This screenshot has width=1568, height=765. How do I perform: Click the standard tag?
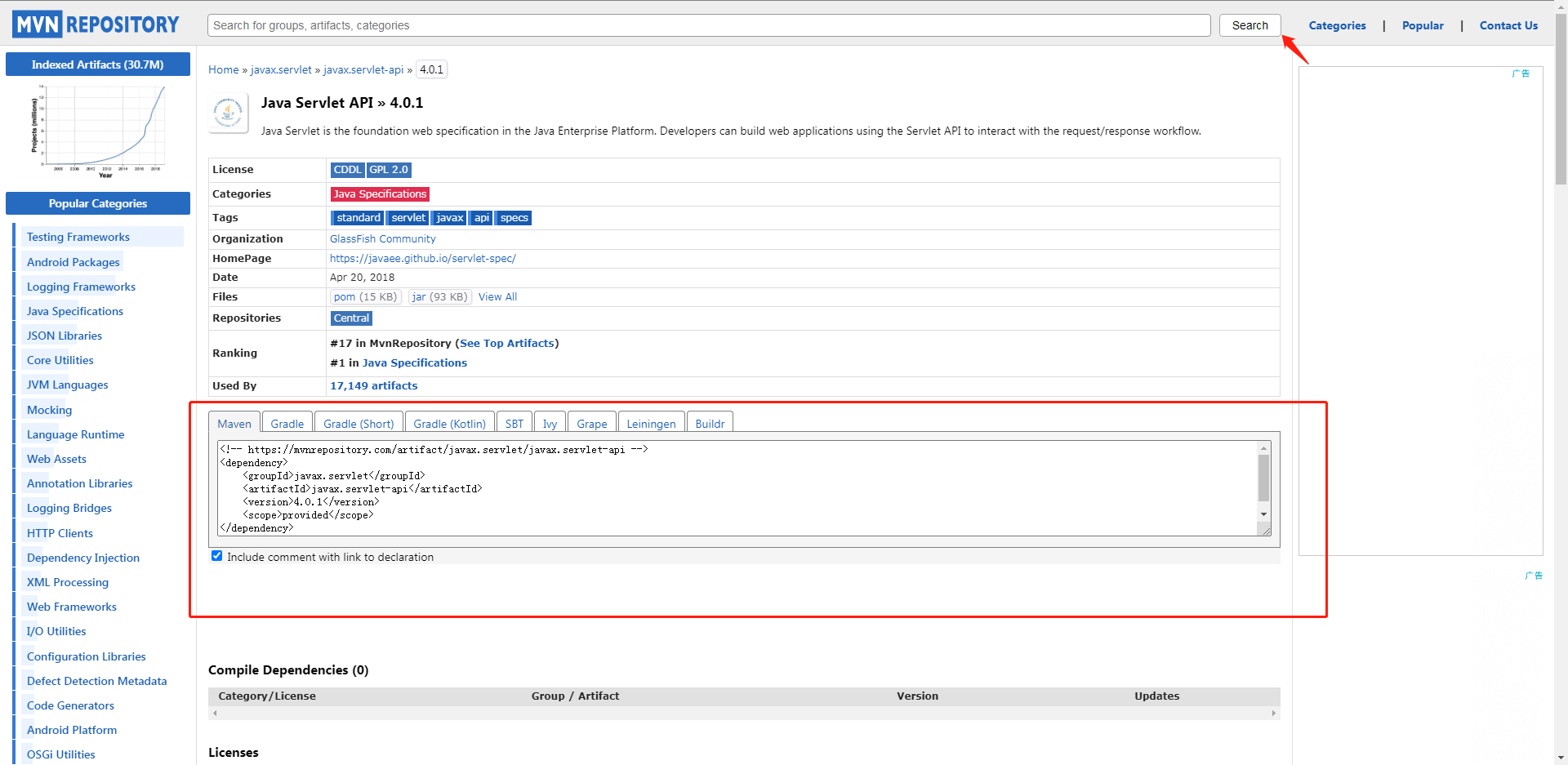[x=358, y=218]
